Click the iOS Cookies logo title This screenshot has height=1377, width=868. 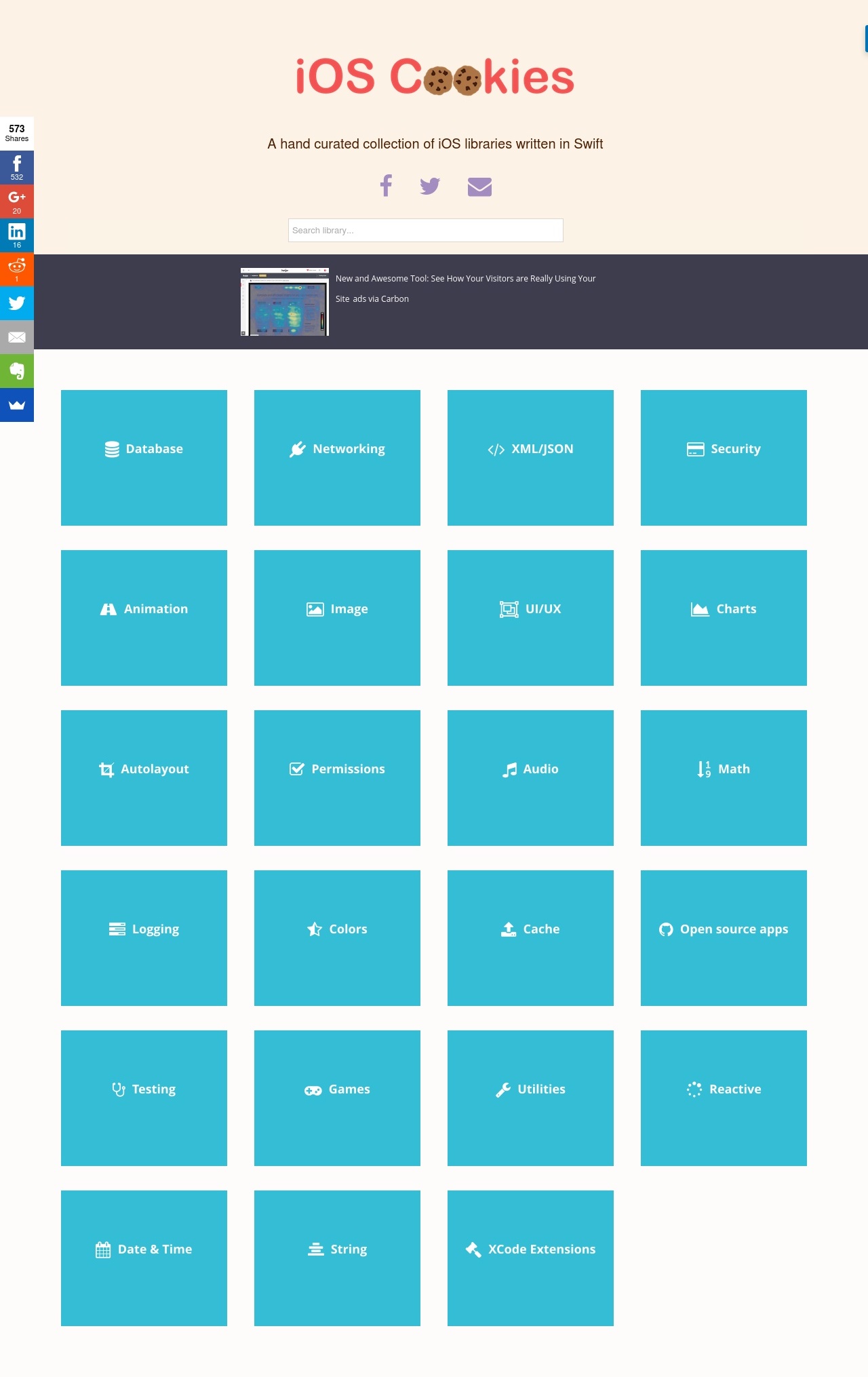point(435,76)
